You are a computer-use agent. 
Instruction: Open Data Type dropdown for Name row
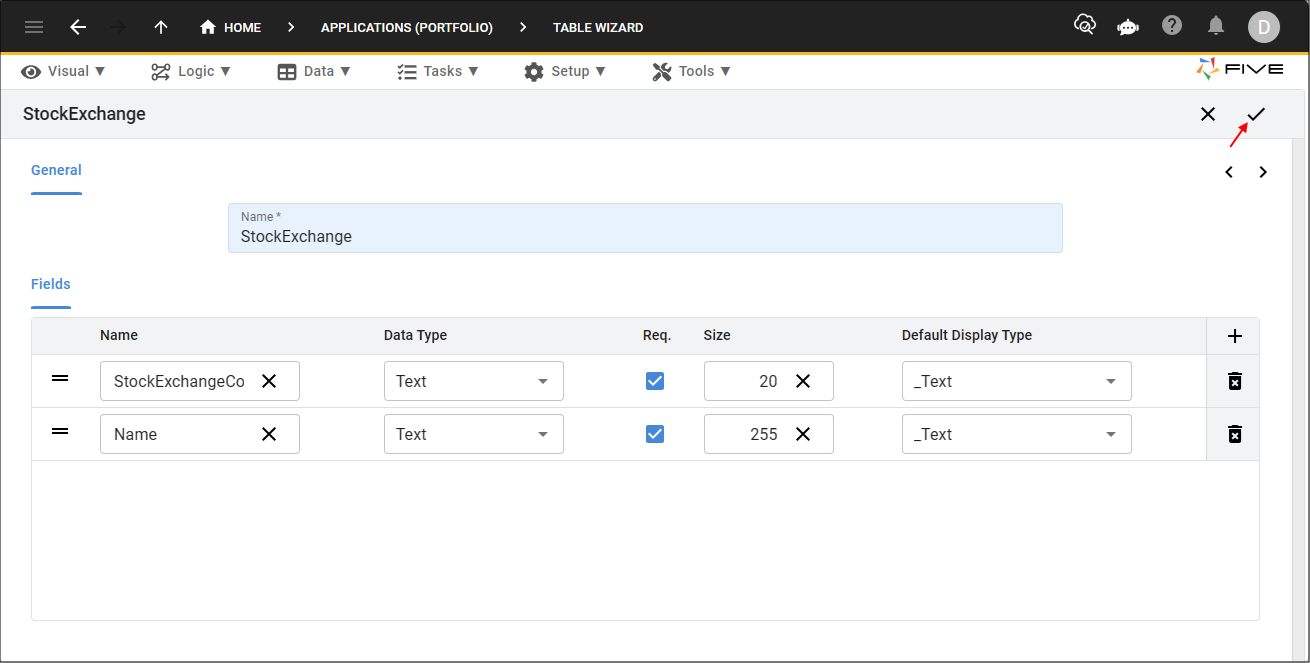click(474, 434)
